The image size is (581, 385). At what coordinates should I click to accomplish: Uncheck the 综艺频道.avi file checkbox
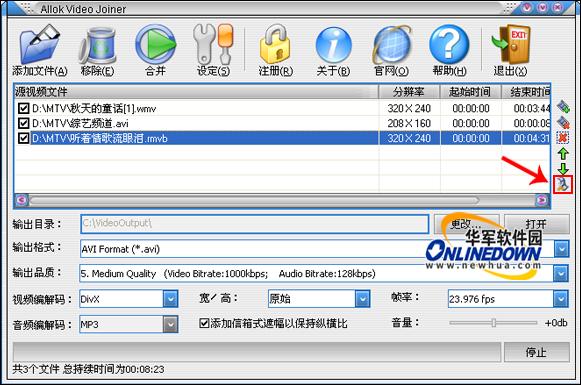click(23, 123)
